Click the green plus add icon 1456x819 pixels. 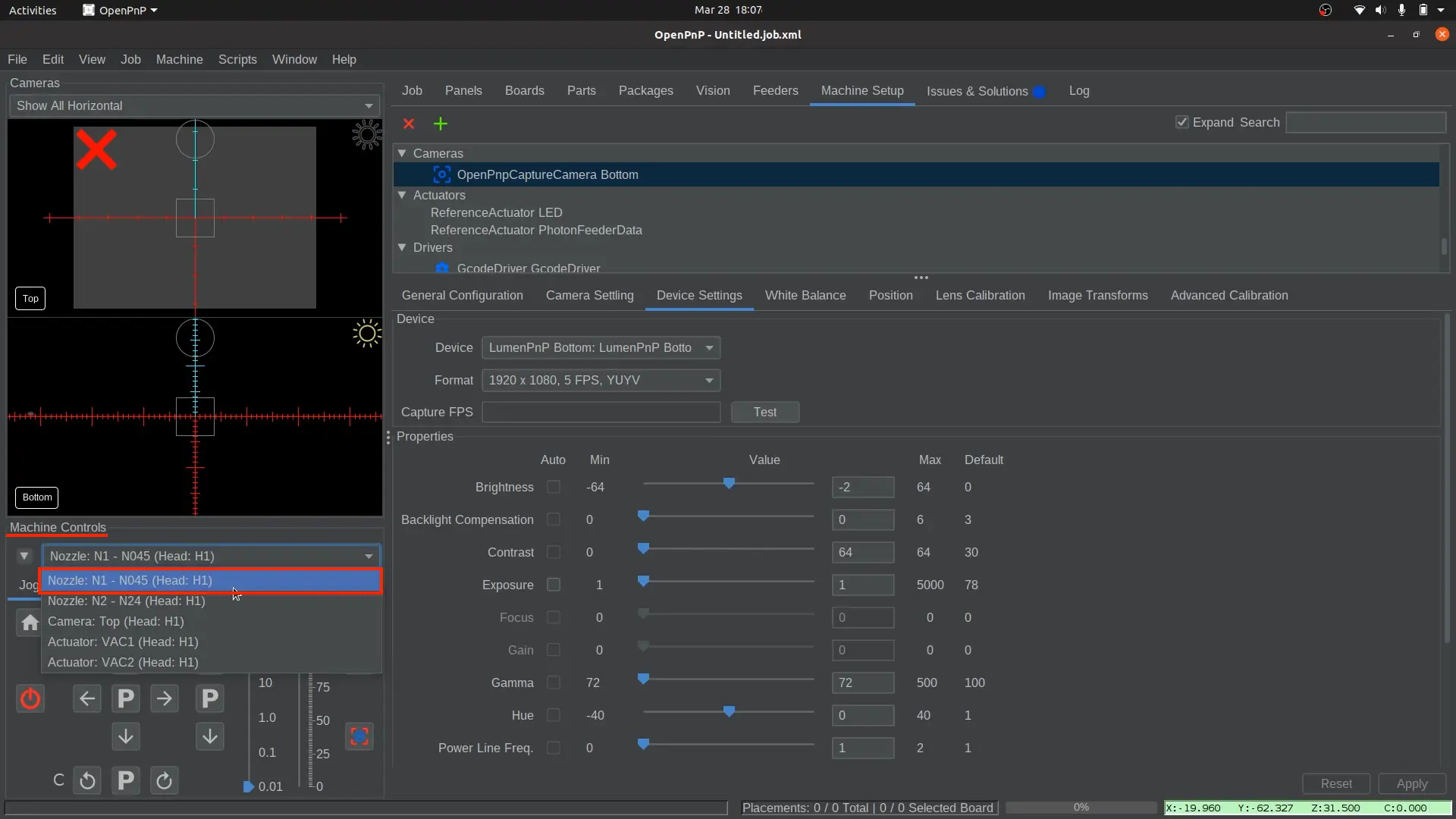(441, 124)
